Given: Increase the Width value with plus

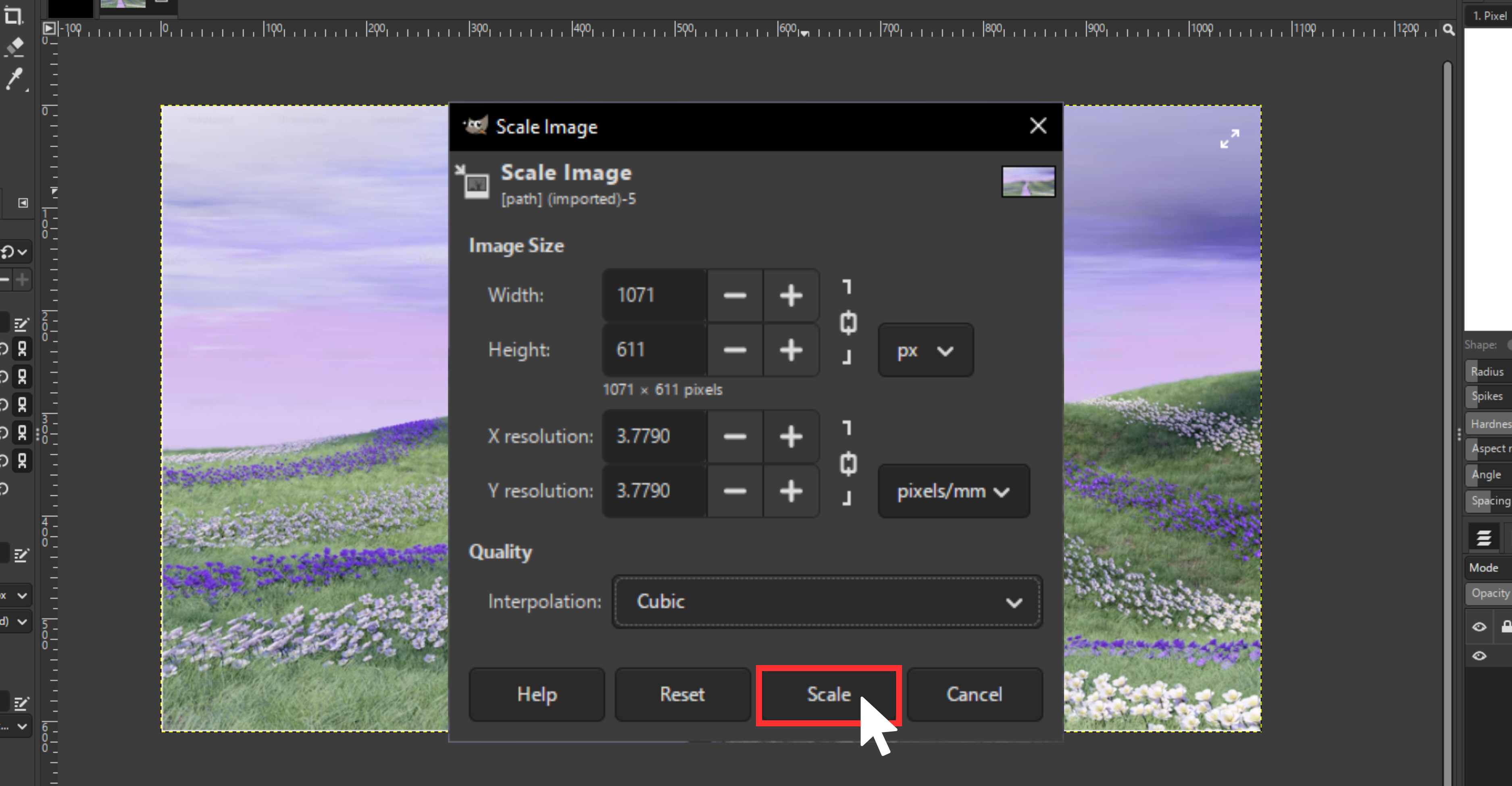Looking at the screenshot, I should (x=791, y=295).
